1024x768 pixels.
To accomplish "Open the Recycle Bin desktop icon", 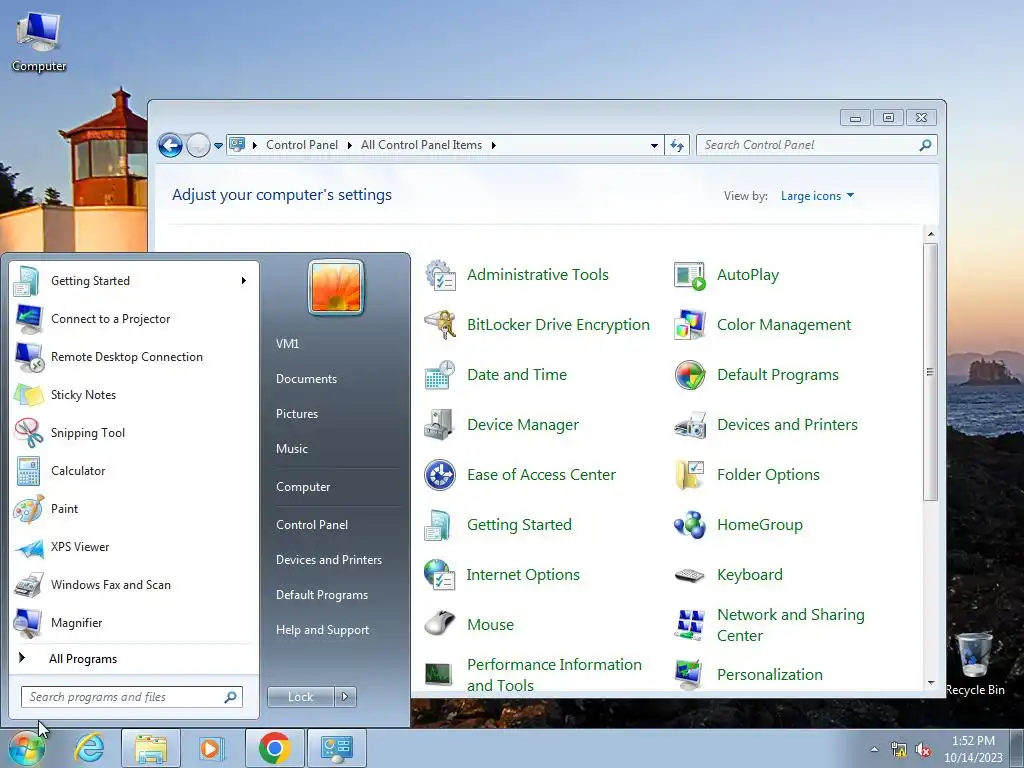I will point(975,663).
